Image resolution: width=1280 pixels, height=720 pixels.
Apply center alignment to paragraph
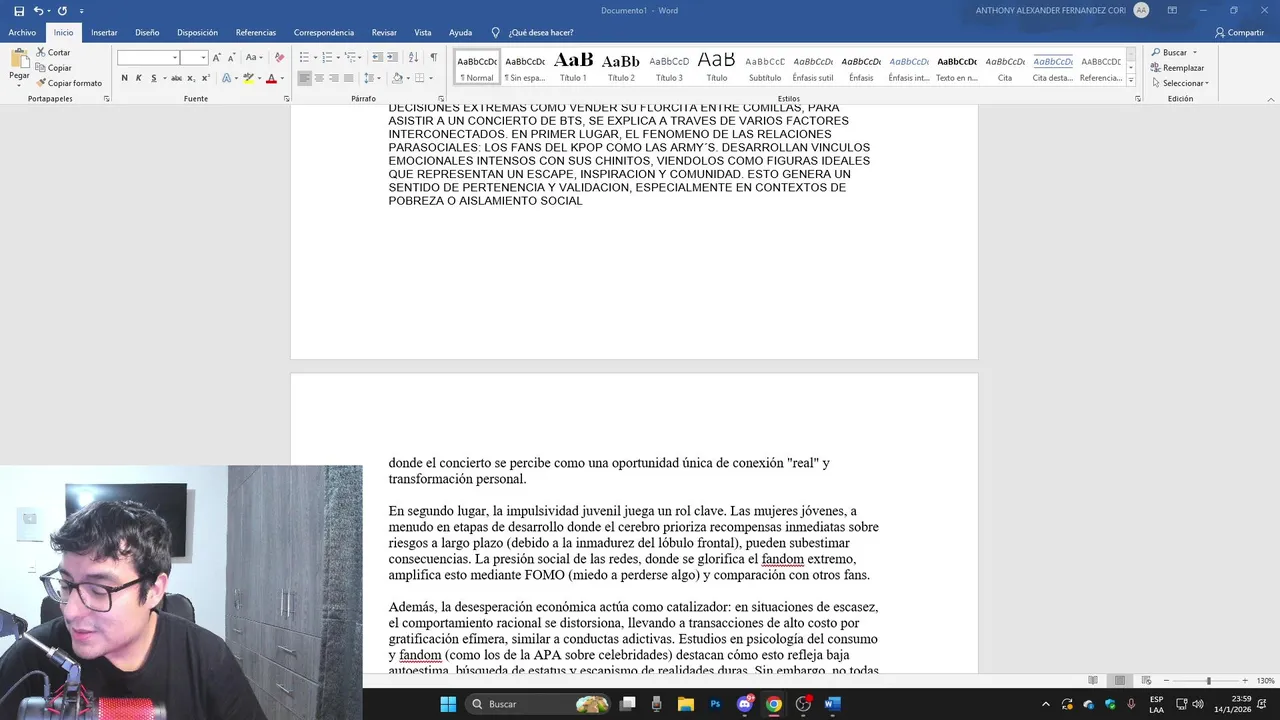pyautogui.click(x=319, y=78)
